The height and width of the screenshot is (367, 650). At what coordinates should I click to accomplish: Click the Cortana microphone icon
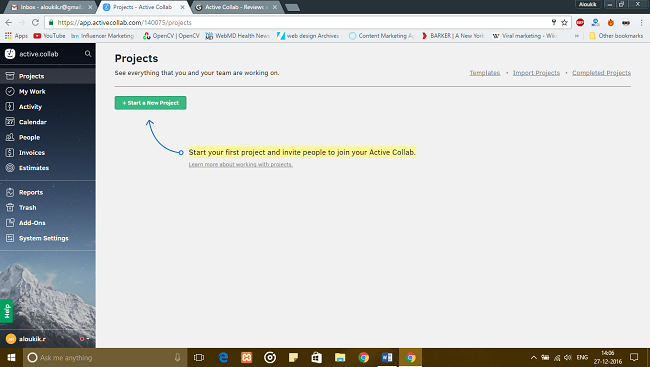coord(177,357)
